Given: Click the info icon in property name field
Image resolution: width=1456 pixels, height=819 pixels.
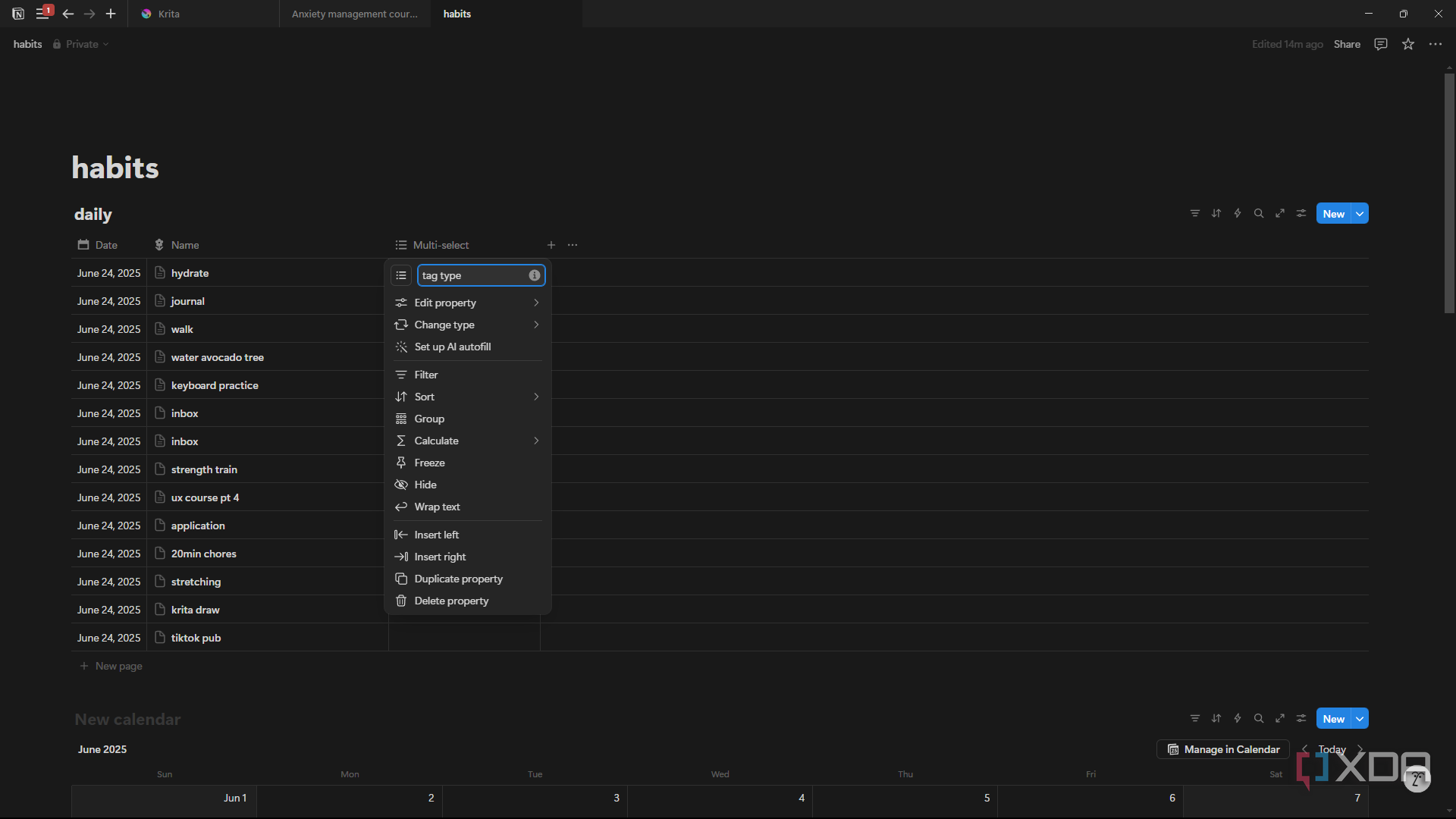Looking at the screenshot, I should [535, 275].
